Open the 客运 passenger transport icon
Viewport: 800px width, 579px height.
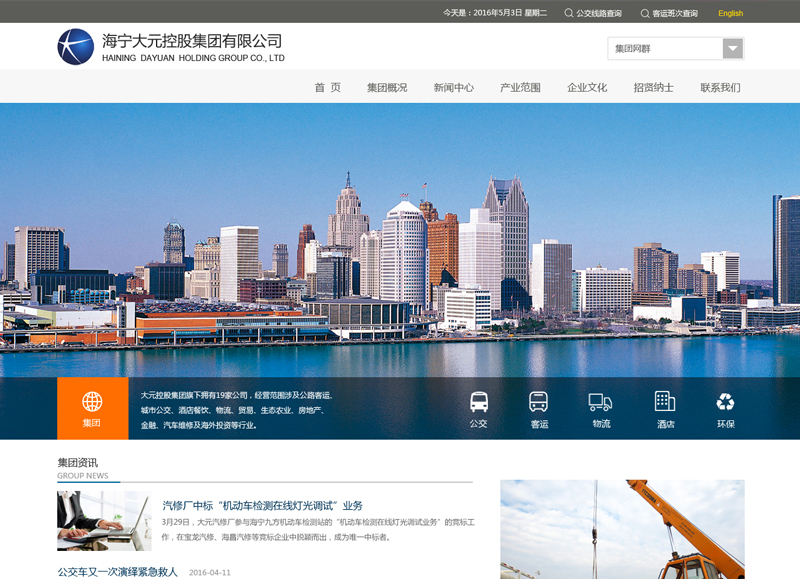539,402
